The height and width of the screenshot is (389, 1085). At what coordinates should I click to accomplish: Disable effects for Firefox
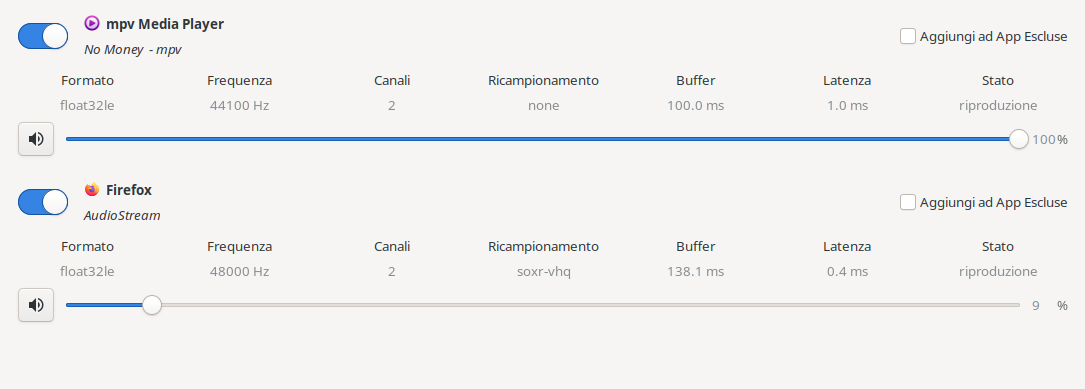[43, 202]
